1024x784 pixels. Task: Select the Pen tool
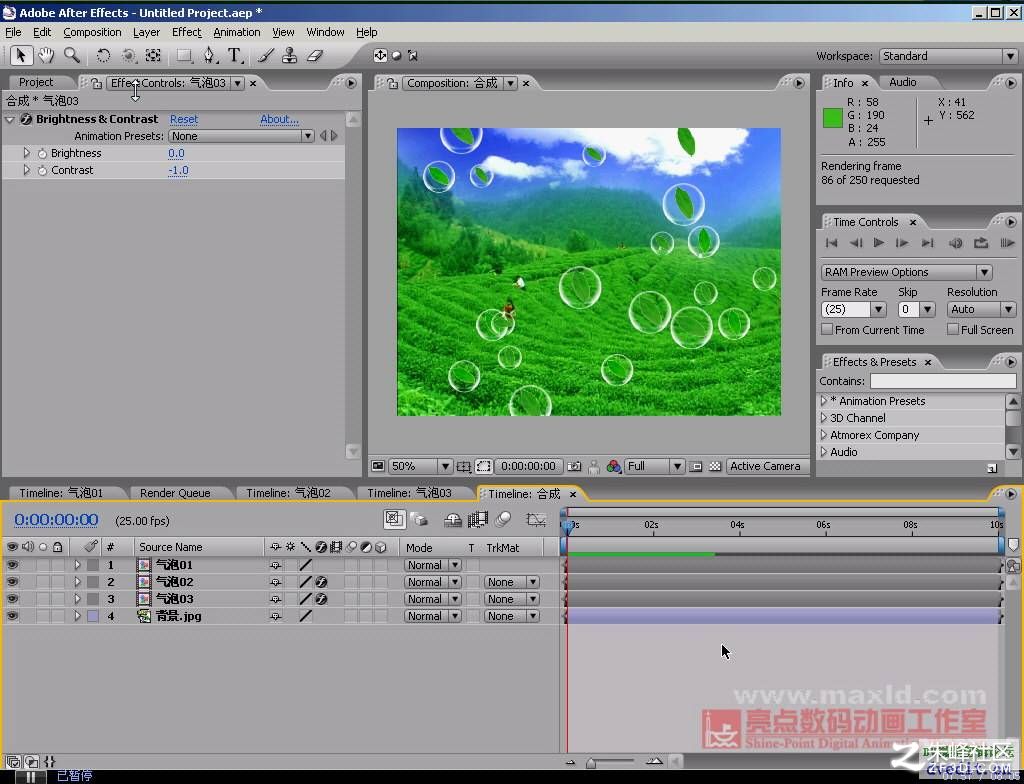point(209,56)
